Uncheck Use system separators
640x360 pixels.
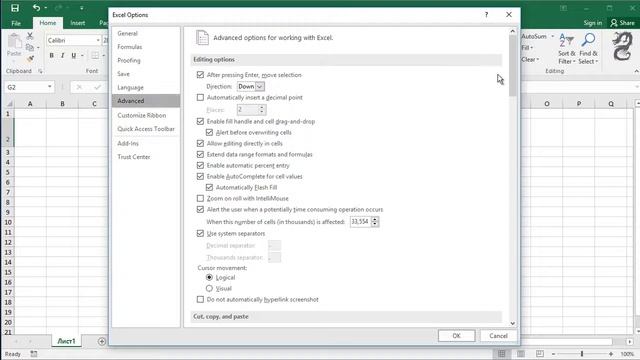pos(200,233)
